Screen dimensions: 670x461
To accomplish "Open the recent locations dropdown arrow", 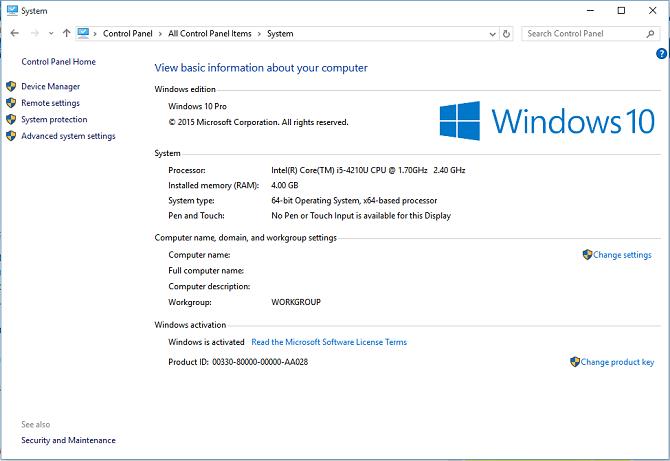I will point(52,33).
